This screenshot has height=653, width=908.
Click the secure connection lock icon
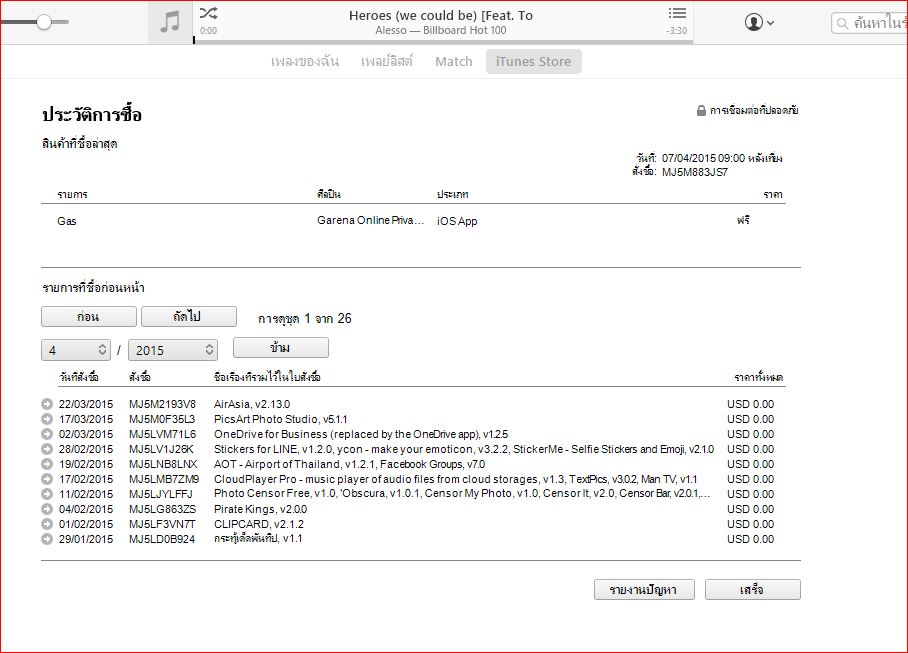pyautogui.click(x=701, y=110)
